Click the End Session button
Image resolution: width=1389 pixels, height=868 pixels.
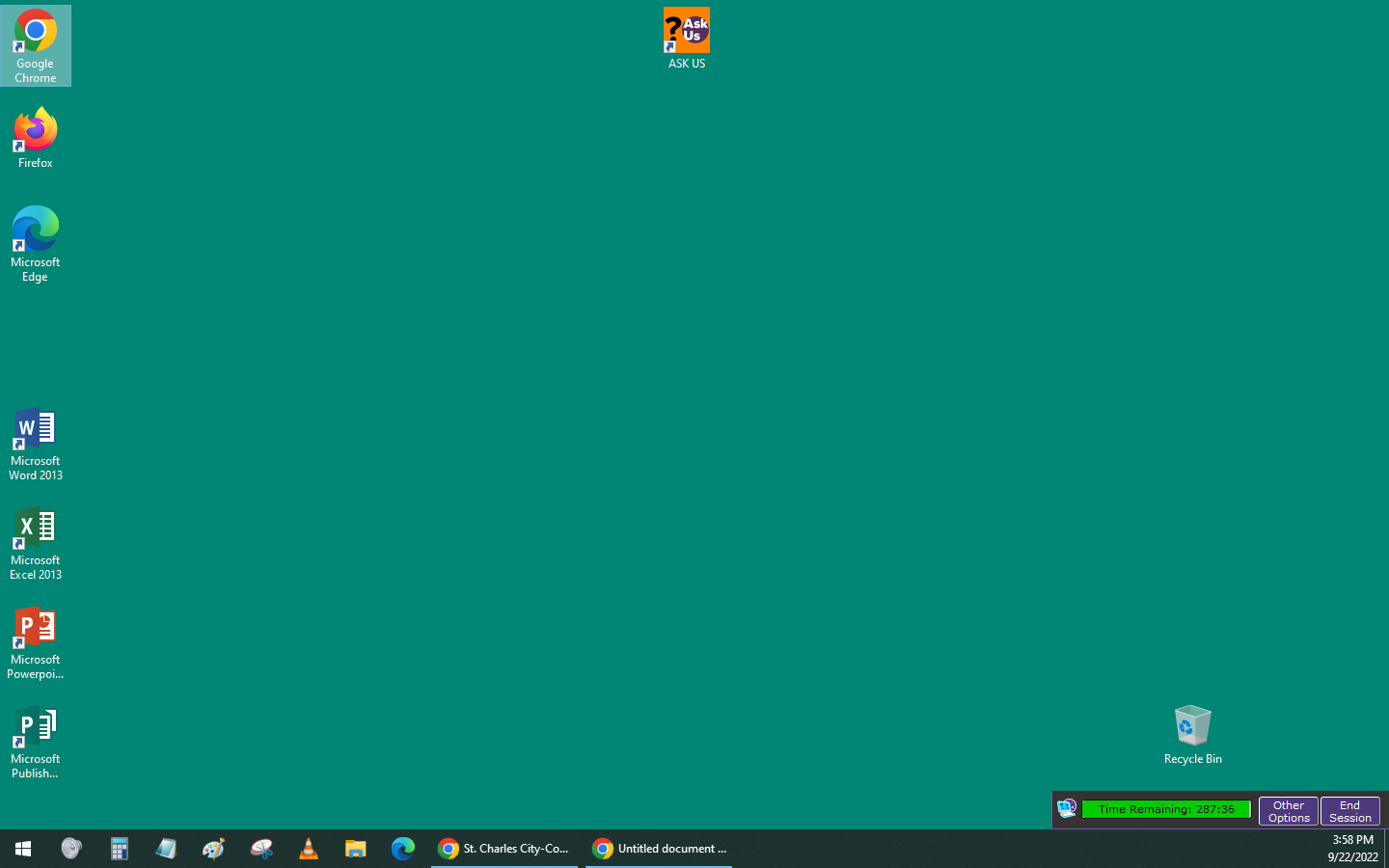pos(1350,811)
